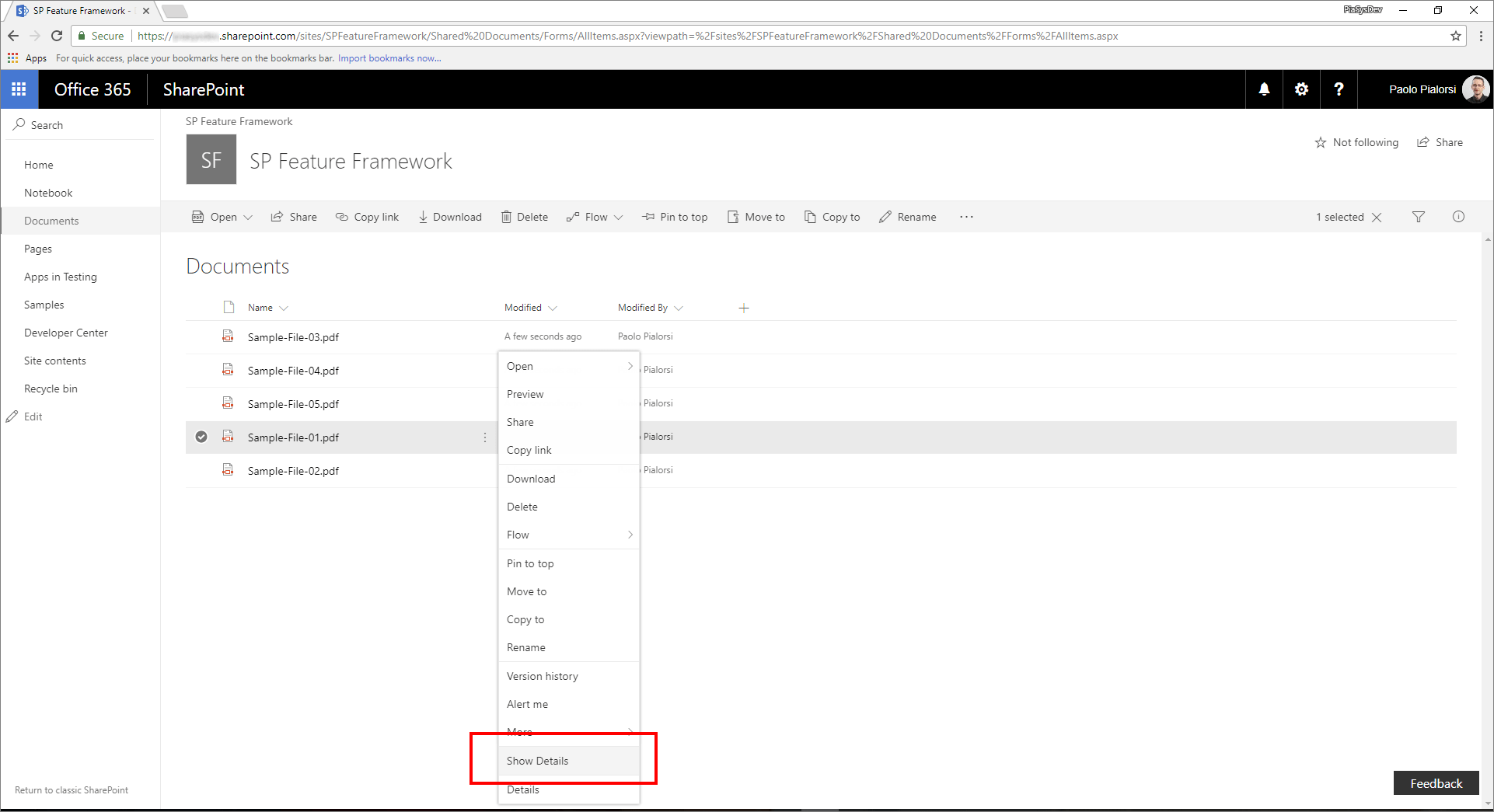
Task: Open the Help question mark icon
Action: [x=1339, y=89]
